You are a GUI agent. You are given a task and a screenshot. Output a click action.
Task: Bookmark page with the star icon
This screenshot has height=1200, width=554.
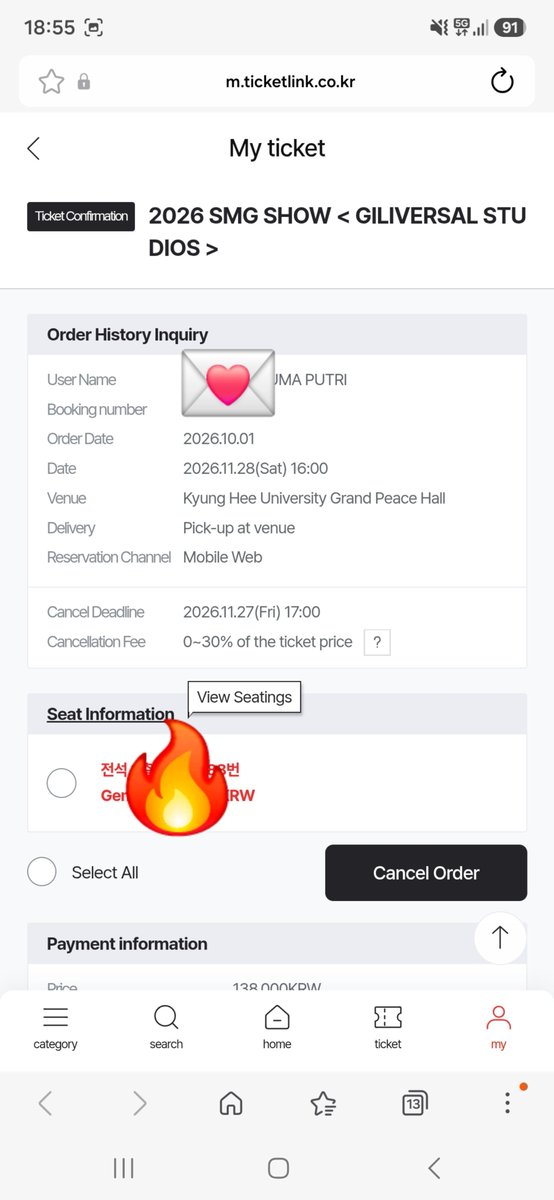pos(51,81)
